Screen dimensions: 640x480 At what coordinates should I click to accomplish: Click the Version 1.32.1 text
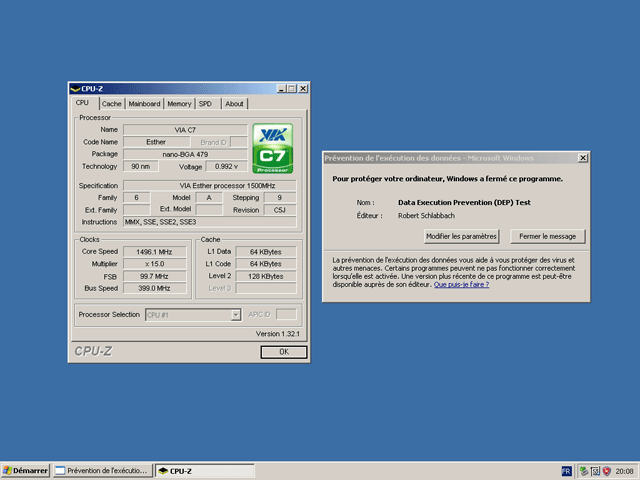(x=278, y=334)
